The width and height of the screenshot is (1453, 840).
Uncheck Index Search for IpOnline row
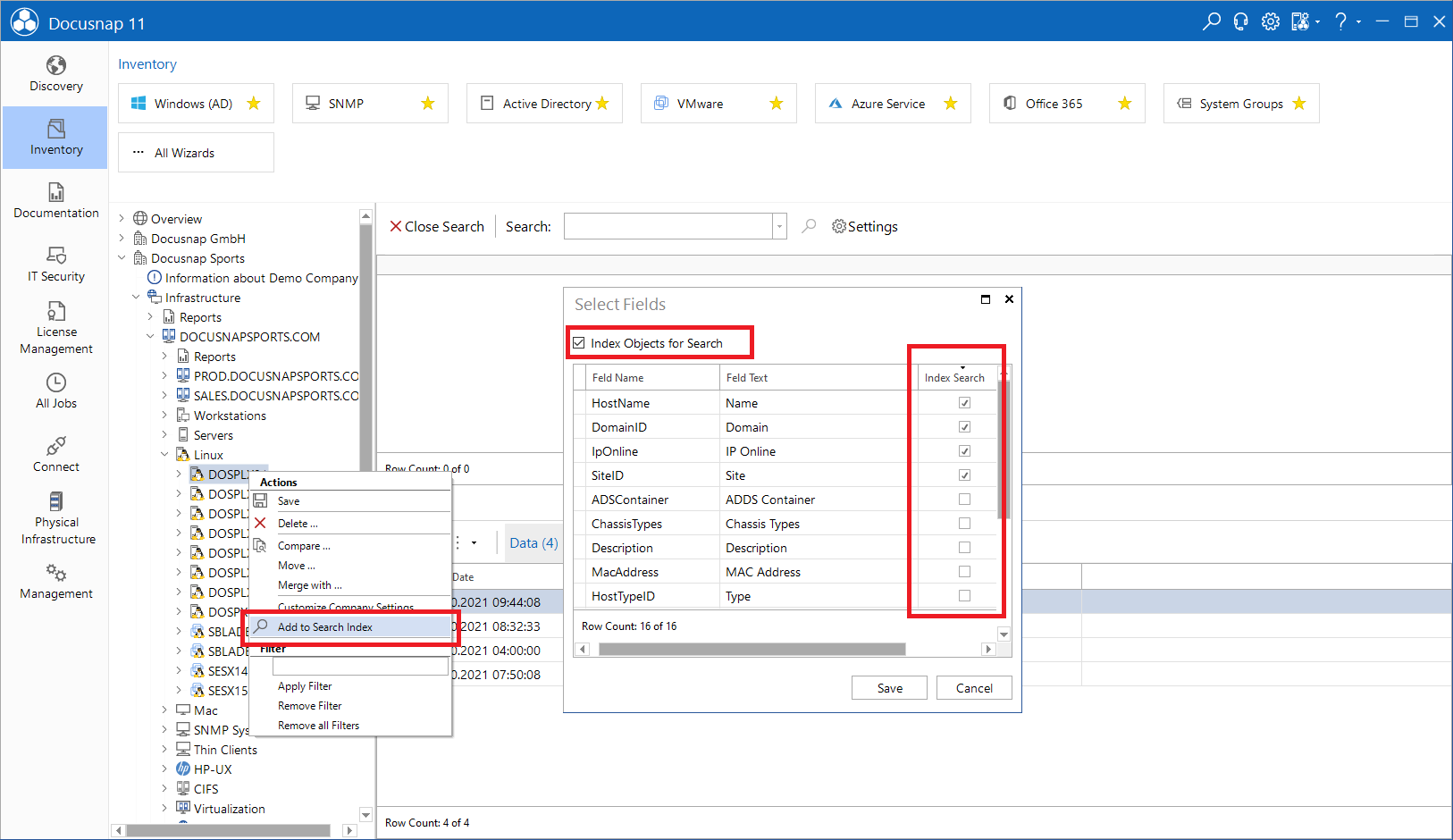tap(964, 451)
